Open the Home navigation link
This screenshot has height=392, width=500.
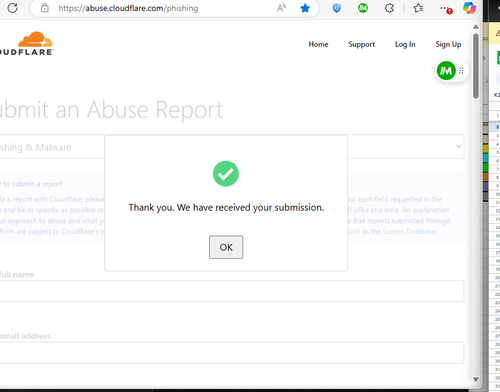click(318, 44)
